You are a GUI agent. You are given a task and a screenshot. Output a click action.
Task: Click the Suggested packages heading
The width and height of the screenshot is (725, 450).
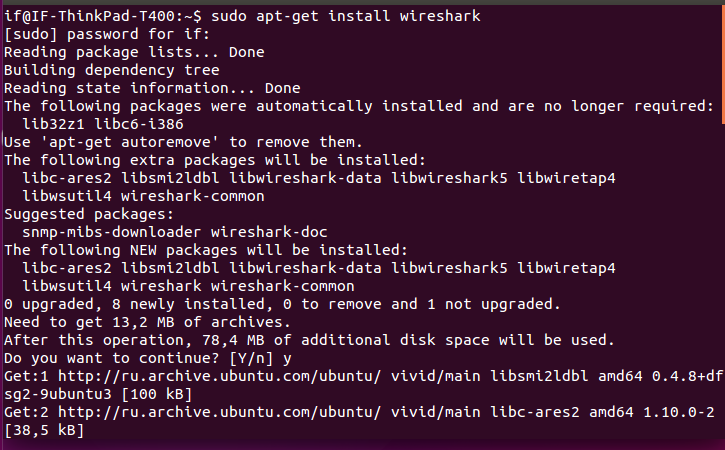click(88, 214)
